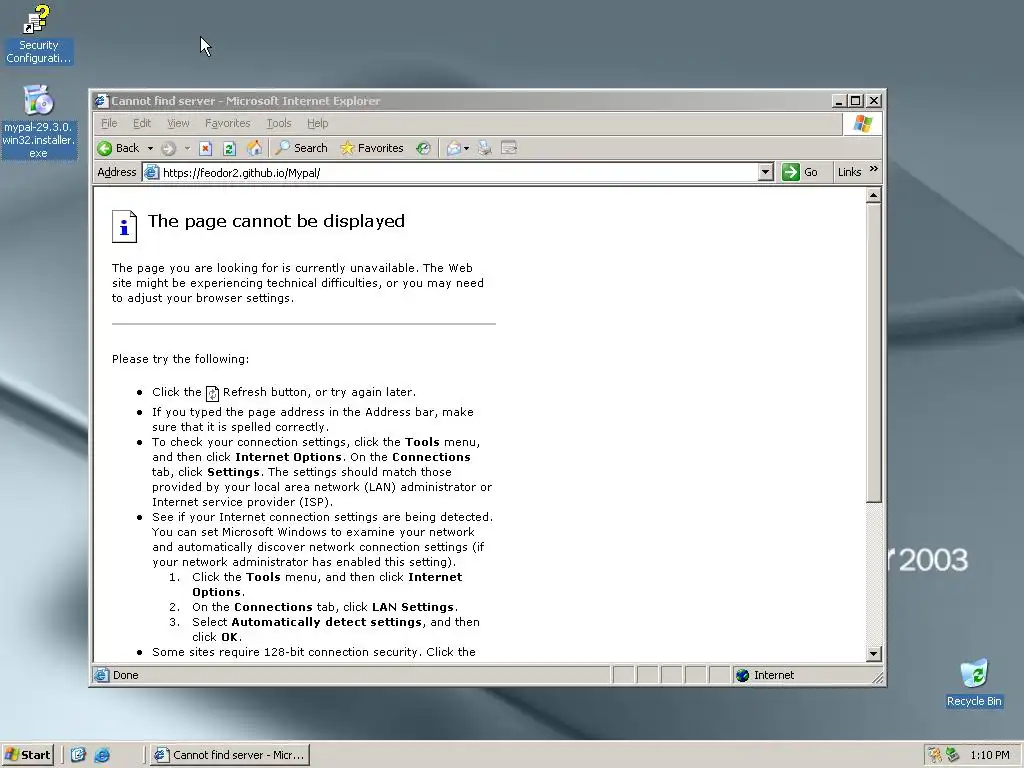Open the Back button history dropdown
The height and width of the screenshot is (768, 1024).
click(x=150, y=148)
